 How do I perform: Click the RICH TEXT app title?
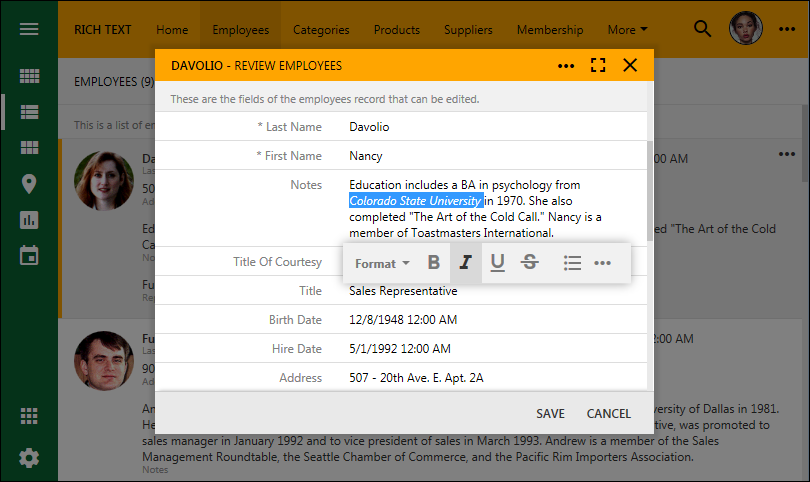tap(102, 29)
